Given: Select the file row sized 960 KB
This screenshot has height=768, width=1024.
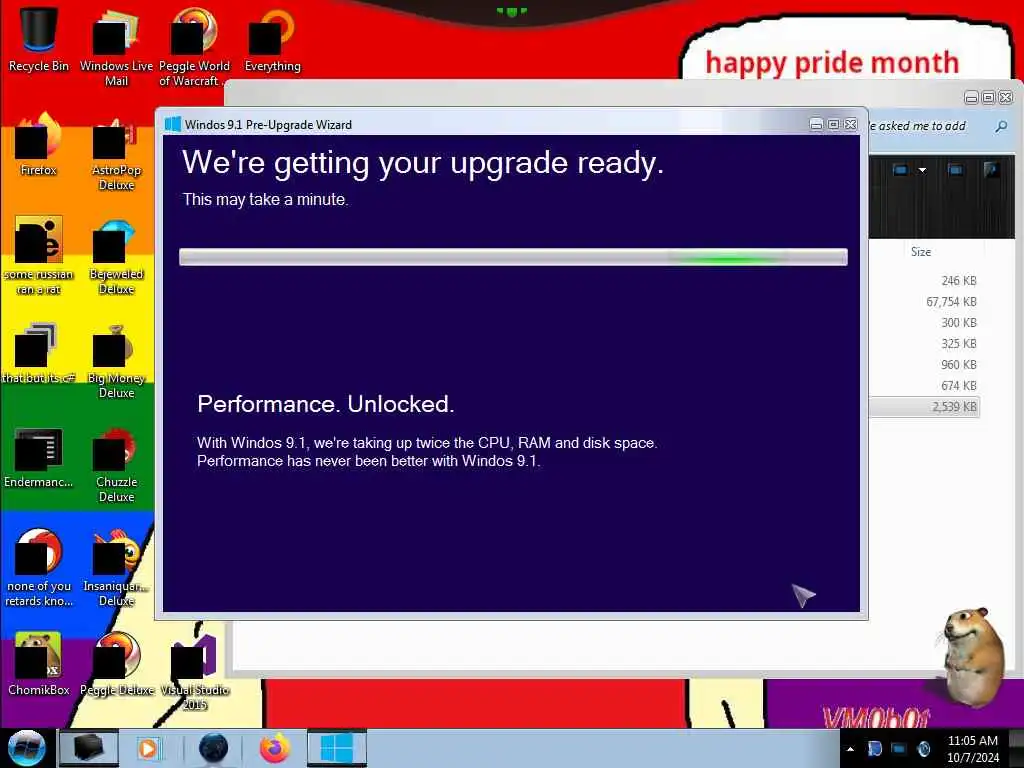Looking at the screenshot, I should pyautogui.click(x=925, y=364).
